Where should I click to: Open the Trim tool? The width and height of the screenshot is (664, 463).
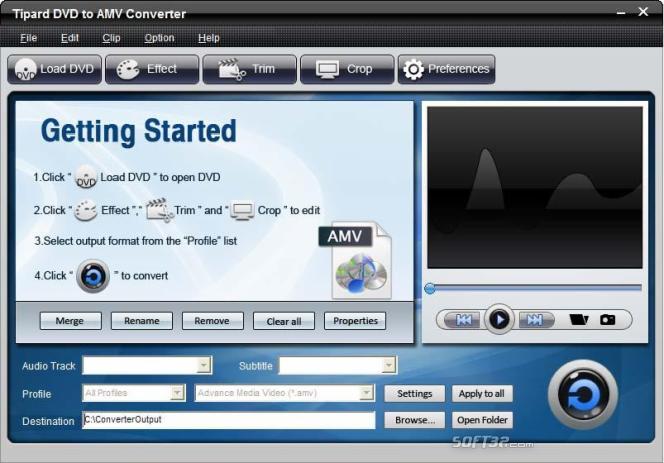(x=249, y=69)
